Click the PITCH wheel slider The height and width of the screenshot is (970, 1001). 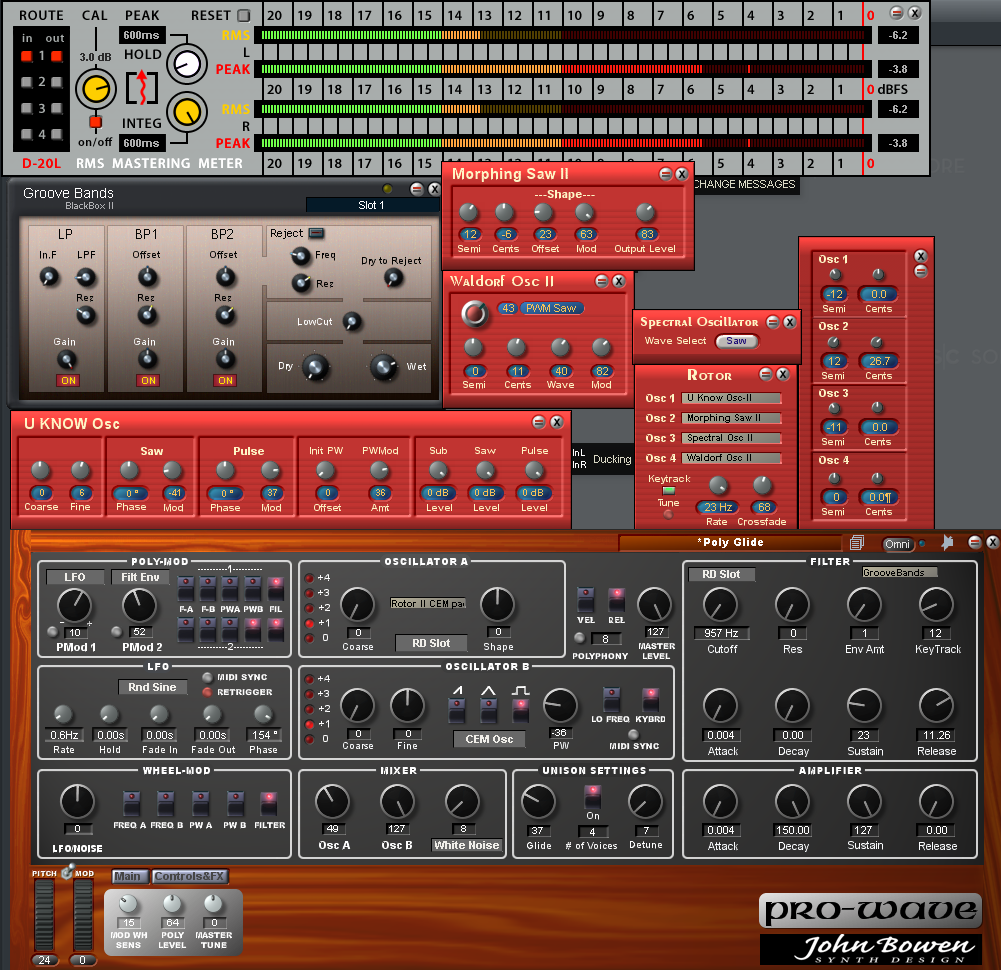(x=44, y=914)
